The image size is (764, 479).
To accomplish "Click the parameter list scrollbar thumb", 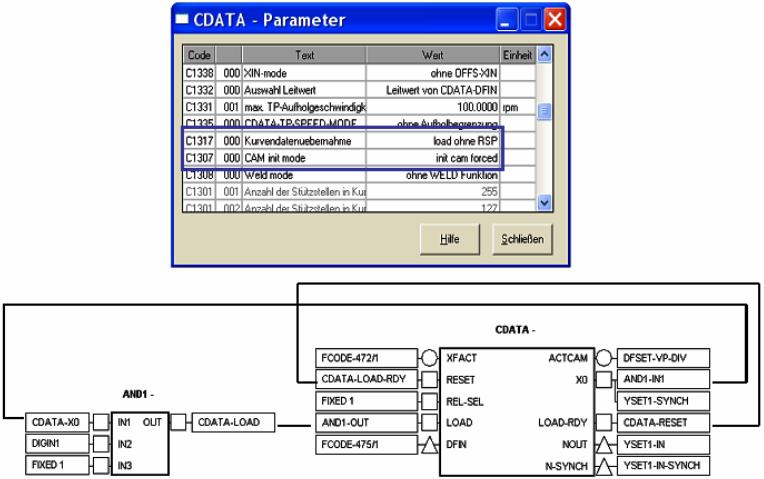I will pos(543,114).
